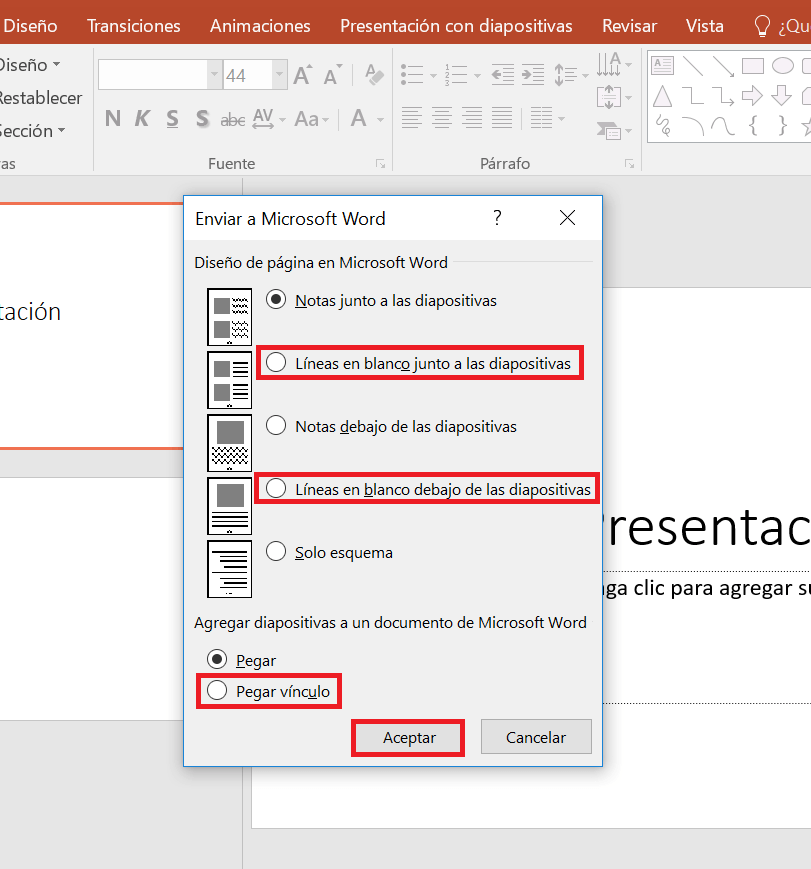Select the right arrow shape

752,96
